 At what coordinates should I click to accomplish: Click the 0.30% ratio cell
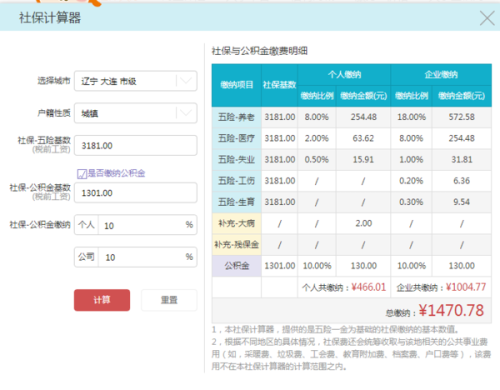click(411, 202)
